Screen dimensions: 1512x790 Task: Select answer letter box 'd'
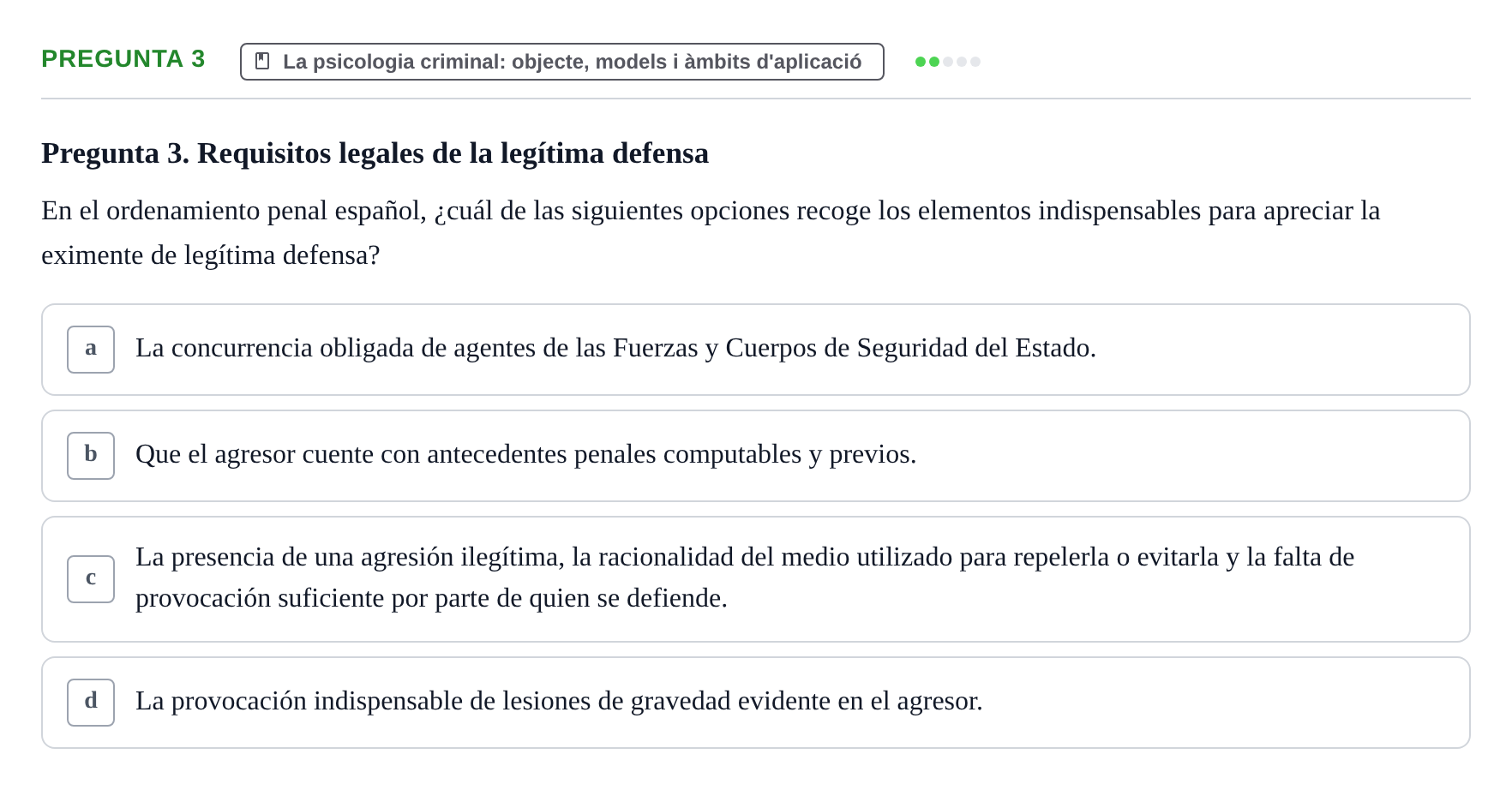(91, 703)
